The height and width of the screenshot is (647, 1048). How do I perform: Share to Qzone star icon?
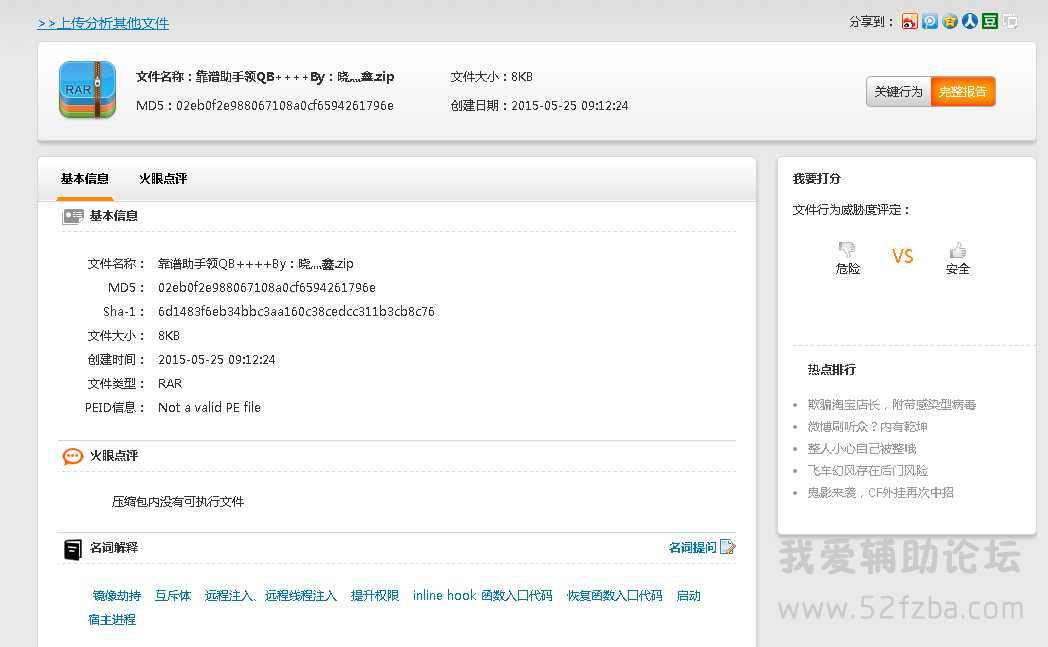point(949,21)
